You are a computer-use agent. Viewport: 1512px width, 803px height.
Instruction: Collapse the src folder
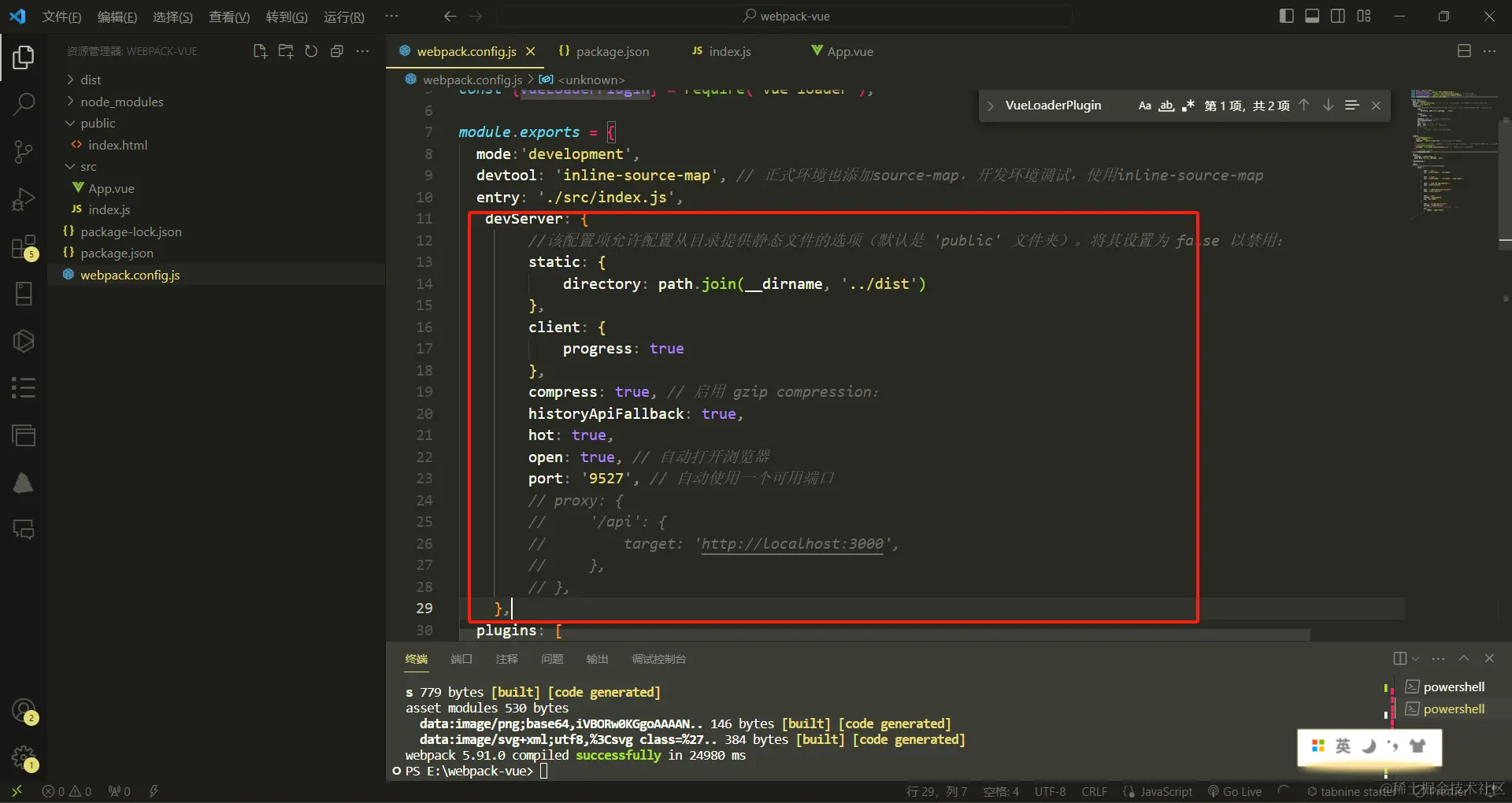pos(216,166)
